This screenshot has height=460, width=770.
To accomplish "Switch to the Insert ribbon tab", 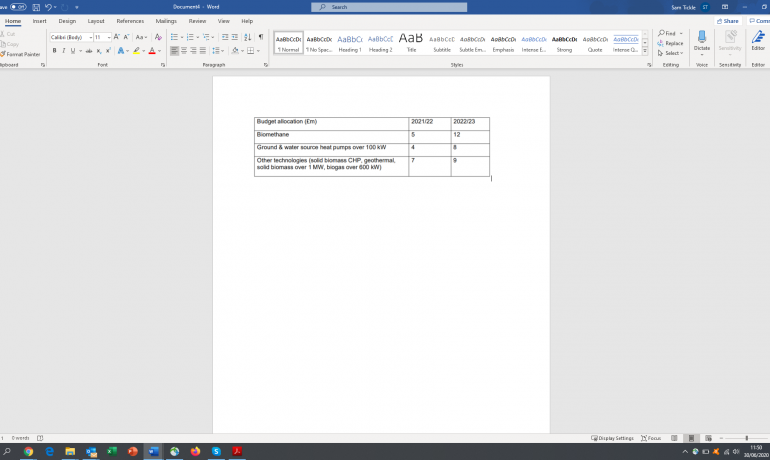I will 39,20.
